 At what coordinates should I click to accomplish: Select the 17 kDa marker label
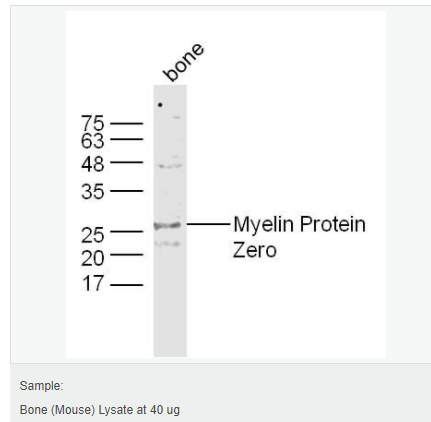(93, 284)
